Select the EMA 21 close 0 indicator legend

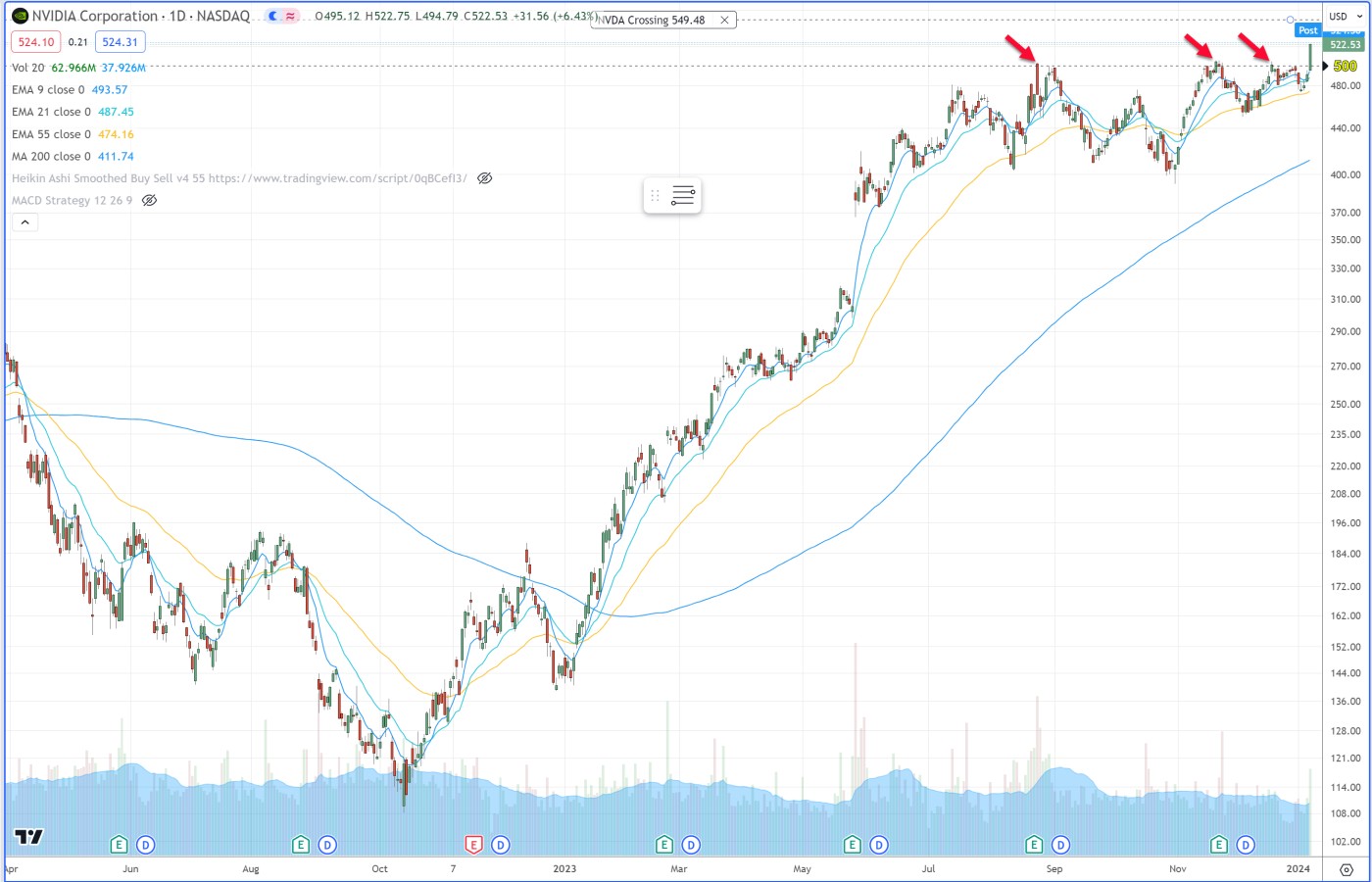[51, 112]
